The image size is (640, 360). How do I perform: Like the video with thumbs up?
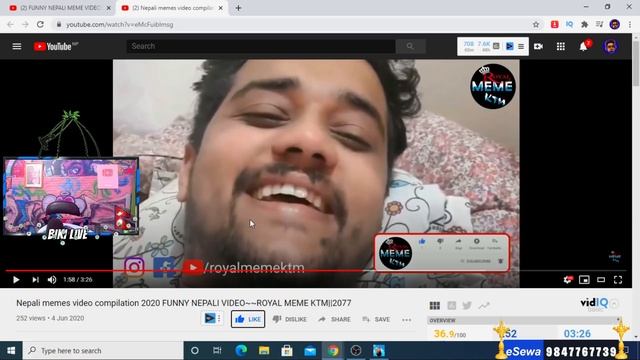click(x=248, y=319)
